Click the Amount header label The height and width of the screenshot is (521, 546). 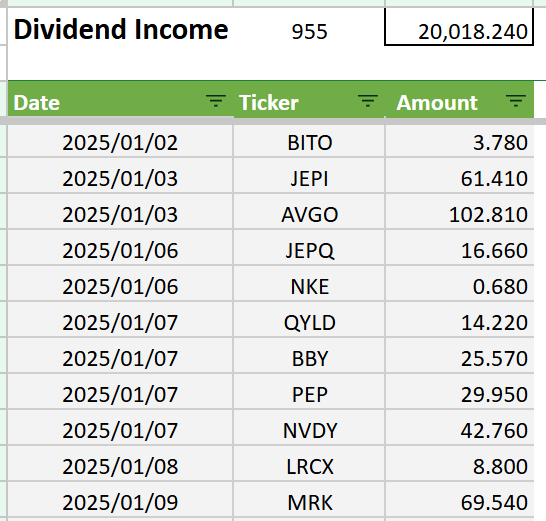(437, 103)
